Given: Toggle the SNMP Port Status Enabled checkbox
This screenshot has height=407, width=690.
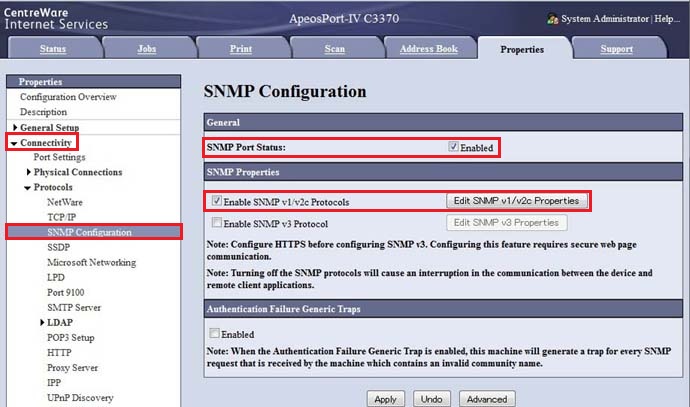Looking at the screenshot, I should click(453, 147).
